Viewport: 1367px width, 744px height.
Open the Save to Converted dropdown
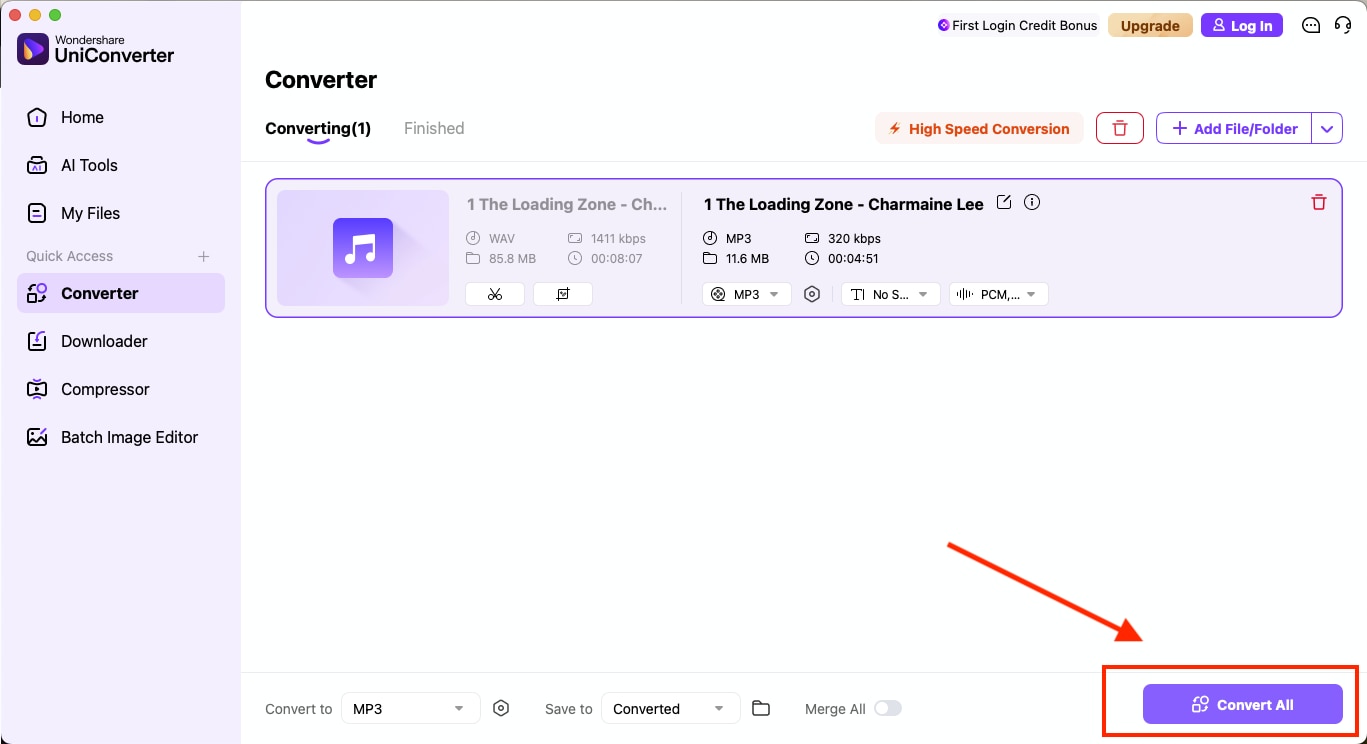point(670,708)
